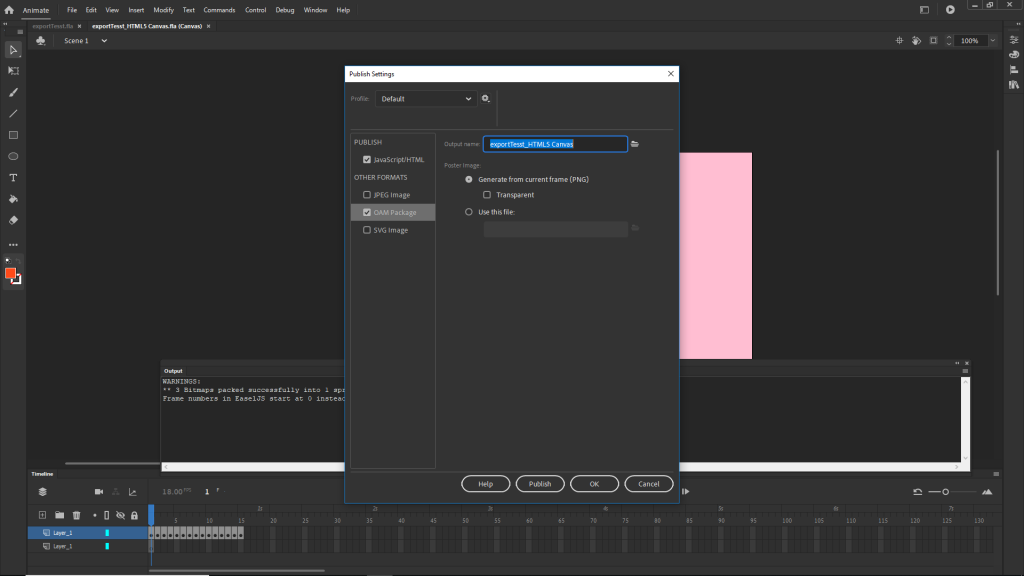1024x576 pixels.
Task: Open the Modify menu
Action: [x=163, y=10]
